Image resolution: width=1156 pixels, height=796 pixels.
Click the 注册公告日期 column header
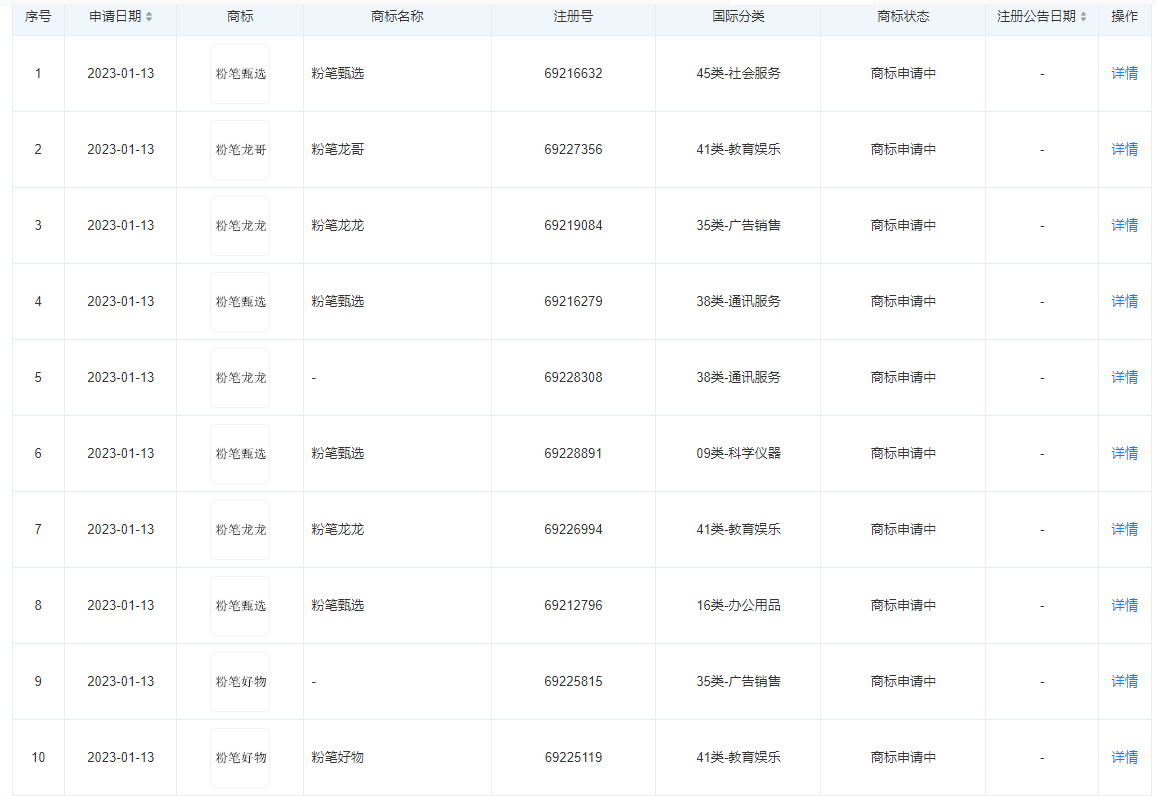click(1036, 17)
